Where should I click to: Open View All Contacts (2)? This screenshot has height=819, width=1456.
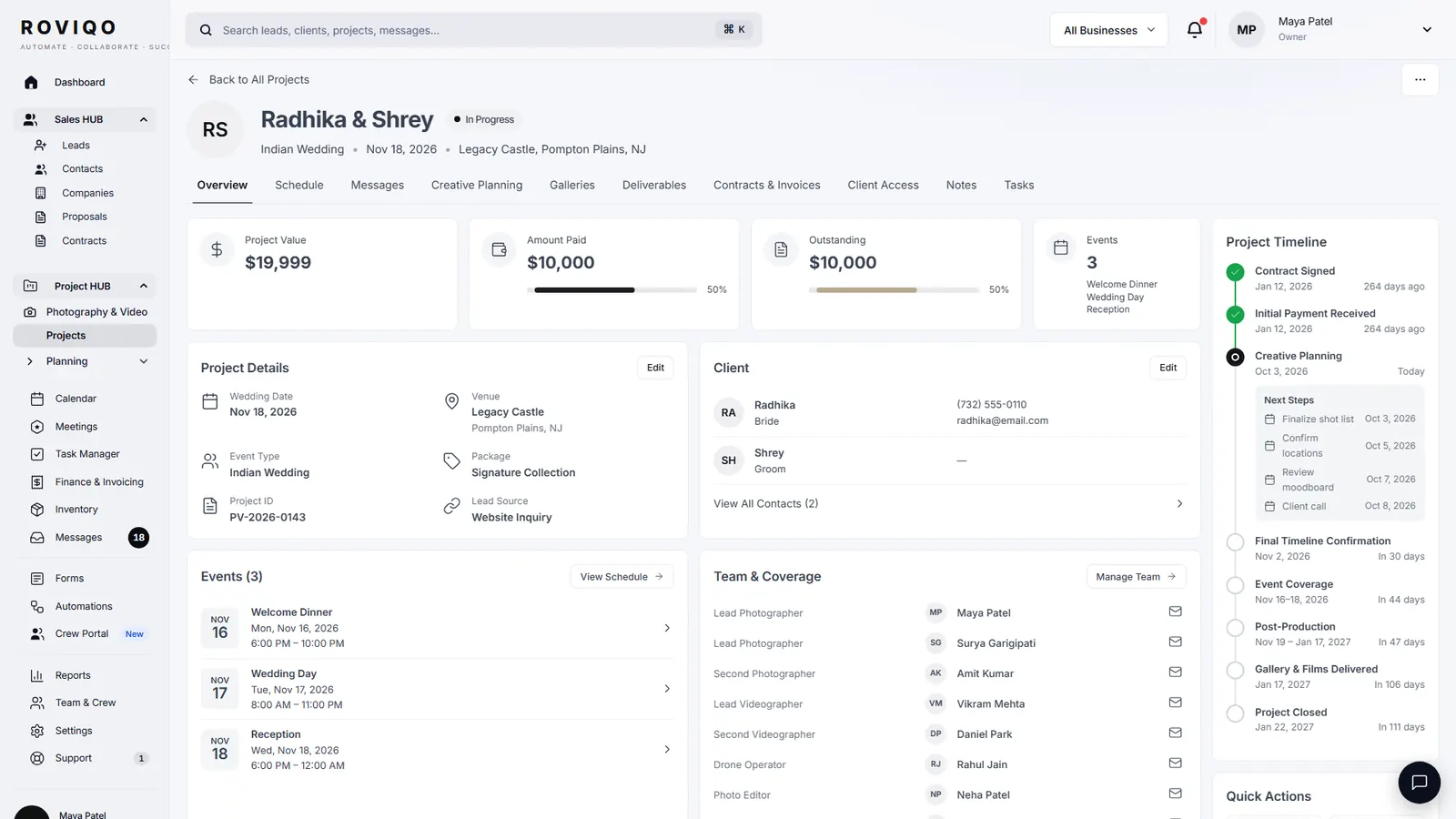tap(949, 503)
